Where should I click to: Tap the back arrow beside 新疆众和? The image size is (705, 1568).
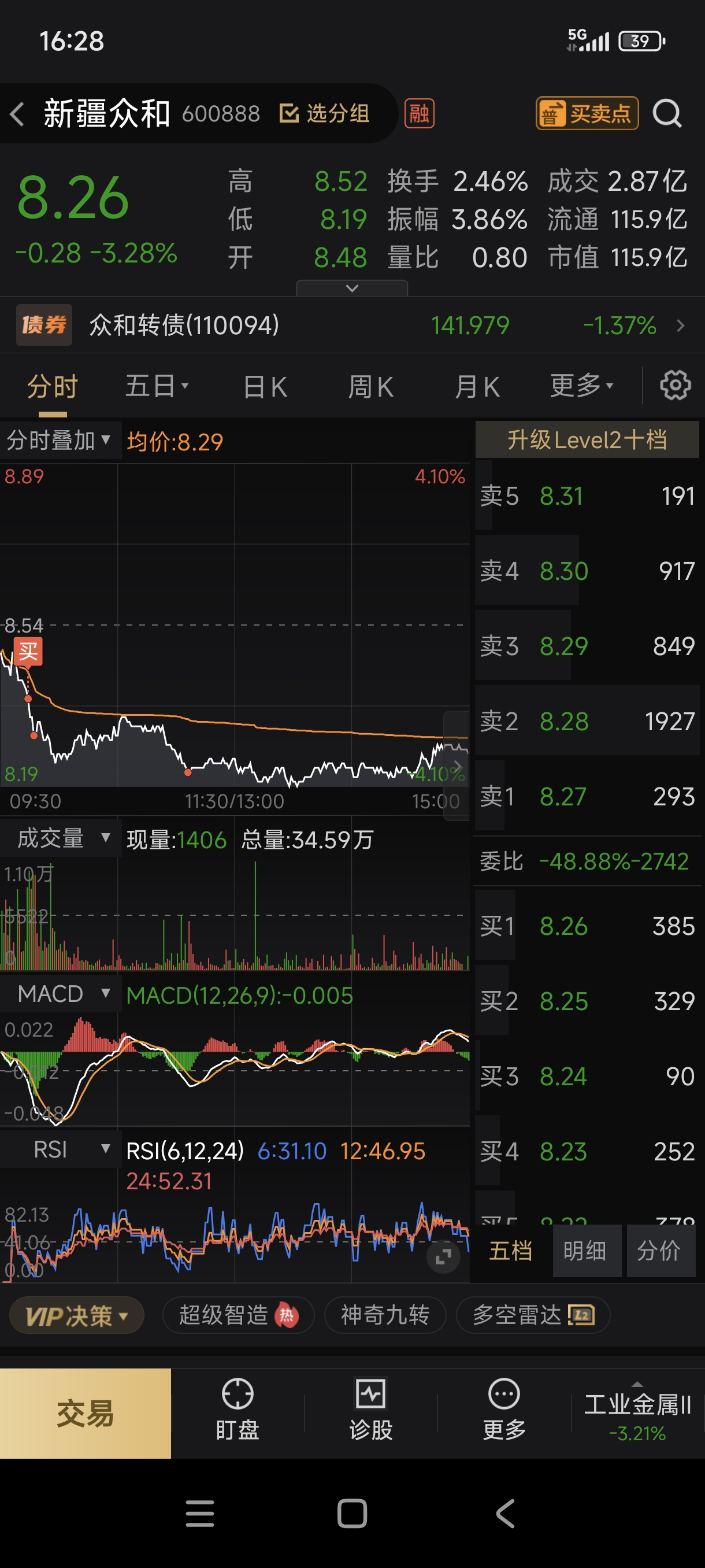click(x=17, y=114)
